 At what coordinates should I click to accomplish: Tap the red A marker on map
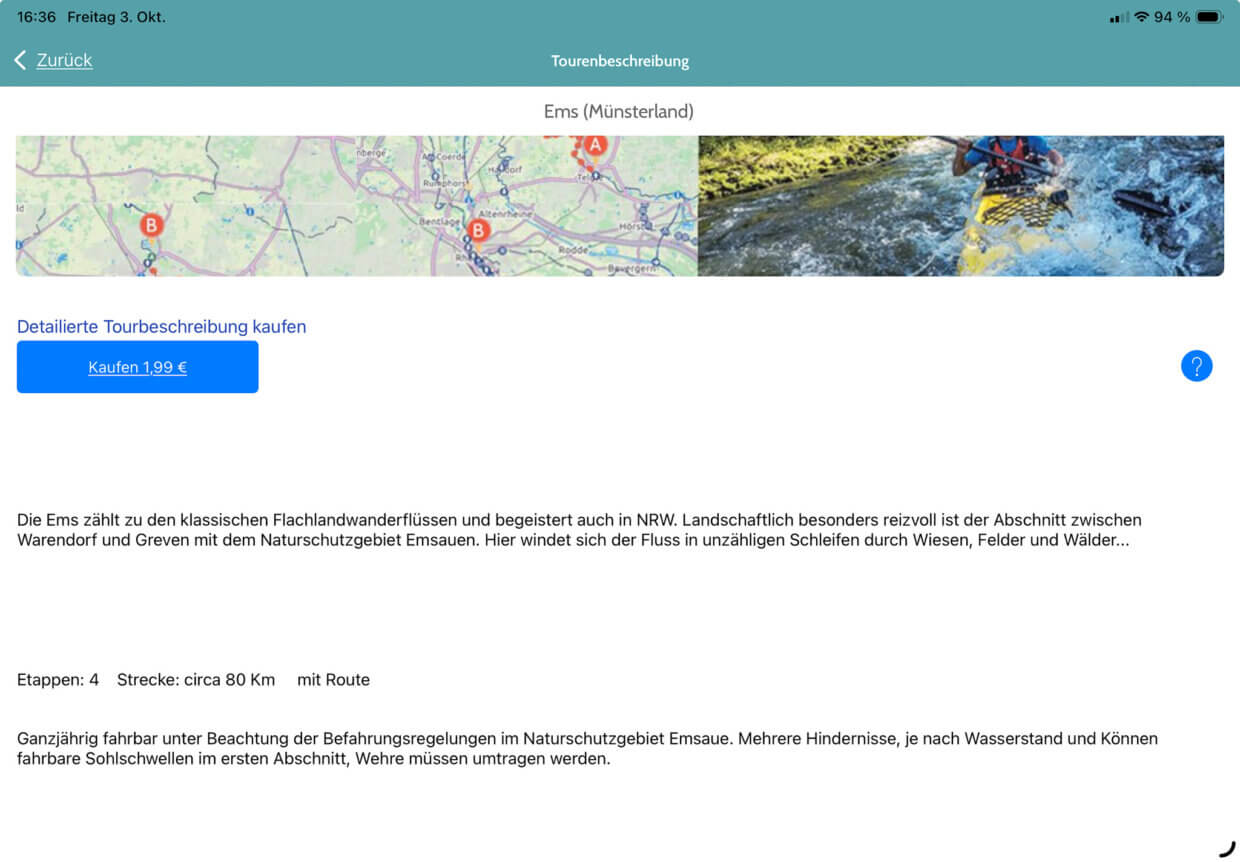click(595, 145)
